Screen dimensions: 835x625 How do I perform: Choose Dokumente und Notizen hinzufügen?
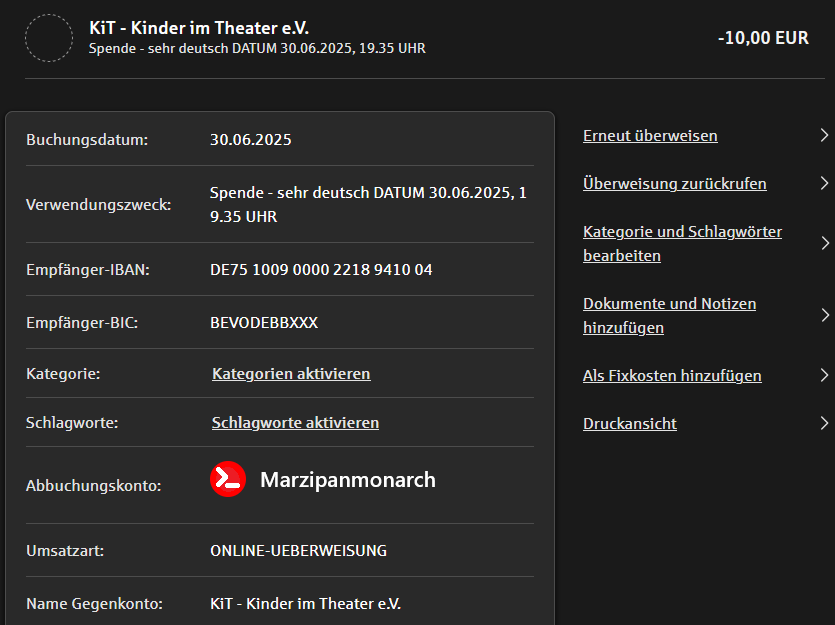(669, 316)
